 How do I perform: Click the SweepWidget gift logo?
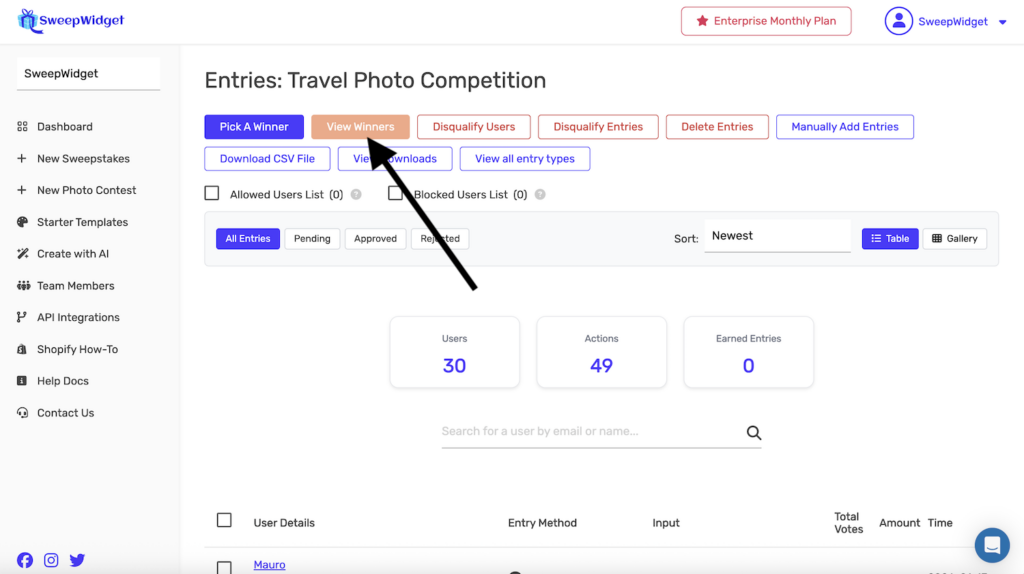(x=27, y=21)
